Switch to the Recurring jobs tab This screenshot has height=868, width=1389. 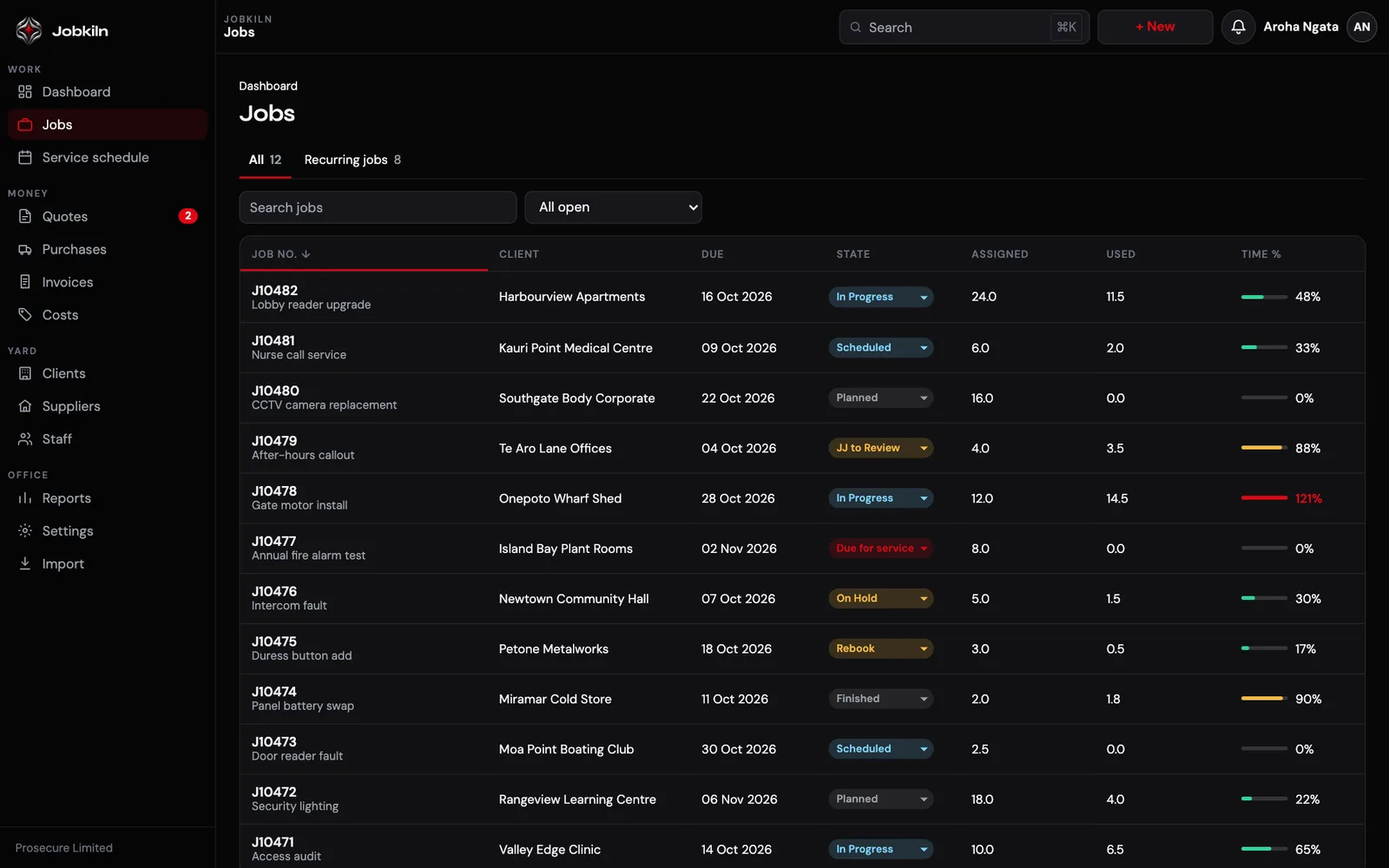[352, 160]
